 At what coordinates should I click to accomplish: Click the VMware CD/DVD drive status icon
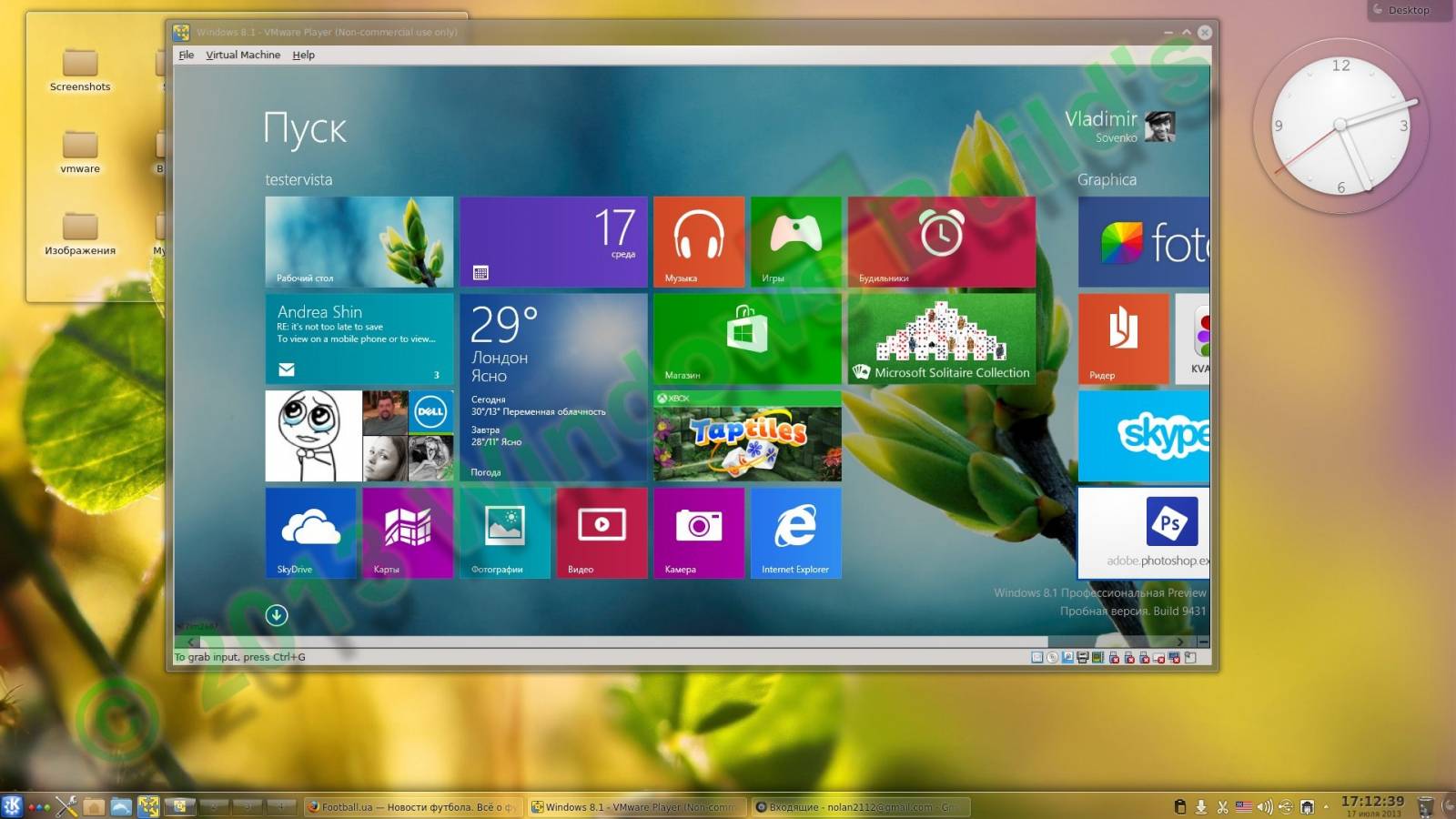[1053, 657]
